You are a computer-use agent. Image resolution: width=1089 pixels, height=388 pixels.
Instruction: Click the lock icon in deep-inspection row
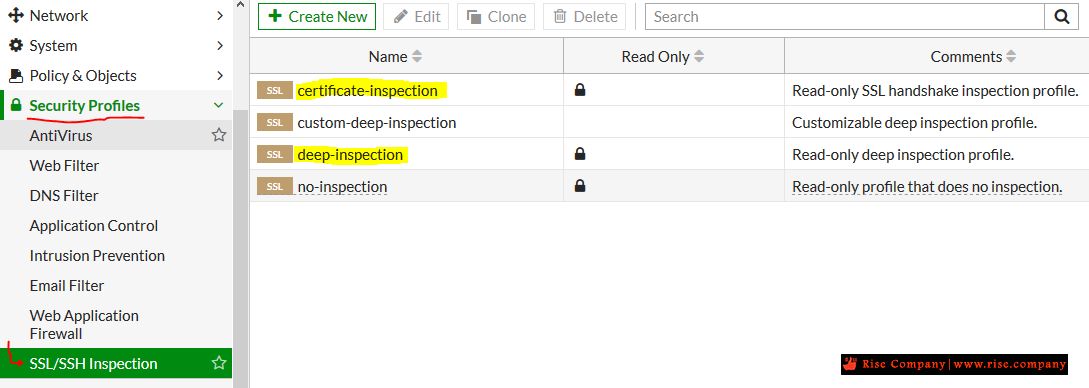tap(580, 154)
